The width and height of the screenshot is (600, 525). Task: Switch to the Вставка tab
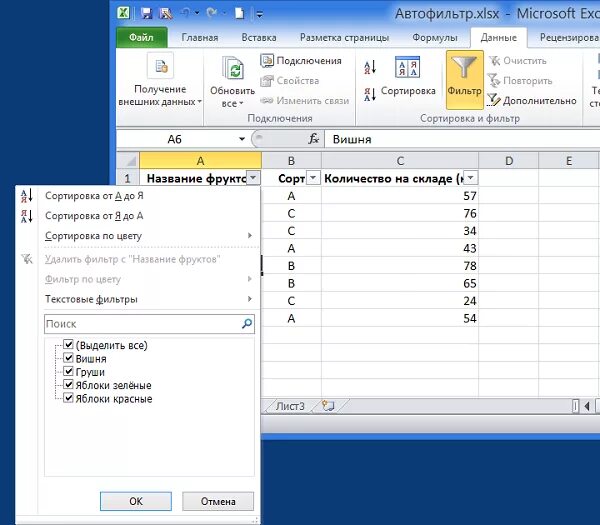(x=259, y=38)
